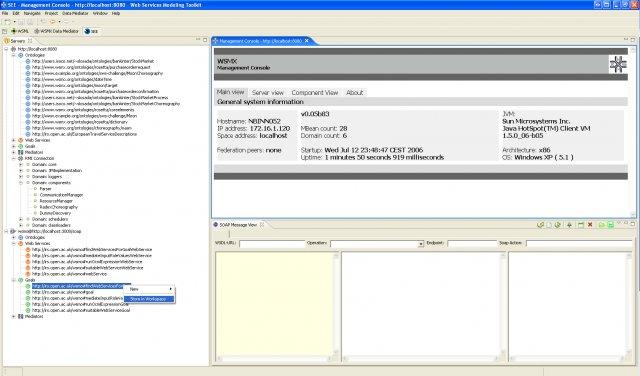Open the Data Mediator menu
The width and height of the screenshot is (640, 376).
click(75, 13)
